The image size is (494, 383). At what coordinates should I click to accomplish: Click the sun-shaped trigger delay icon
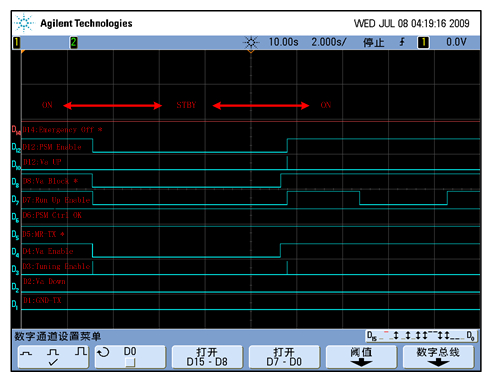(x=251, y=43)
